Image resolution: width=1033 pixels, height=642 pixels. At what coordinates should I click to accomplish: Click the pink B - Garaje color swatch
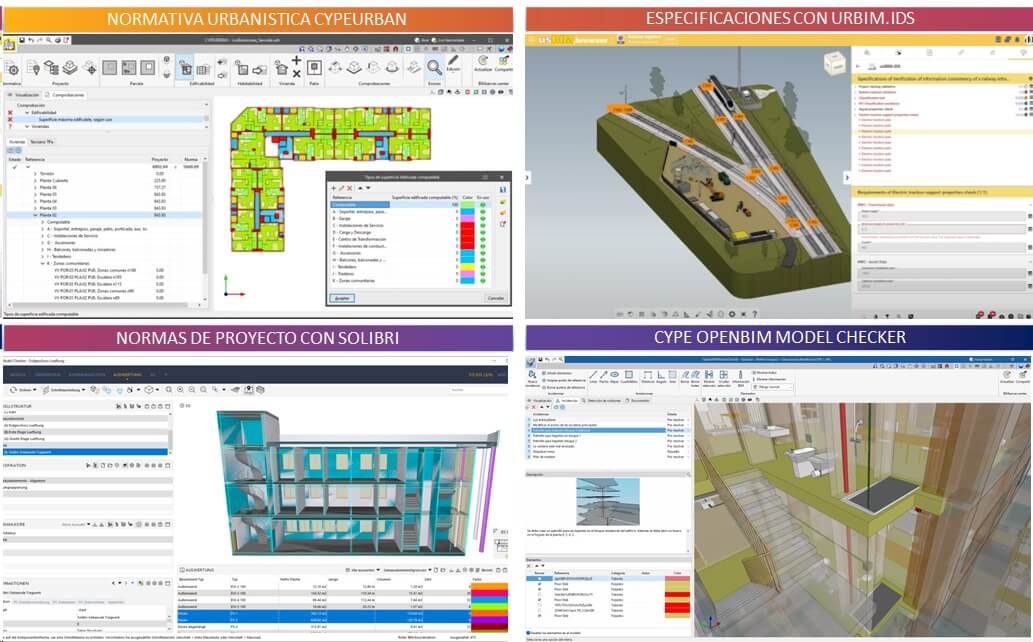(467, 219)
